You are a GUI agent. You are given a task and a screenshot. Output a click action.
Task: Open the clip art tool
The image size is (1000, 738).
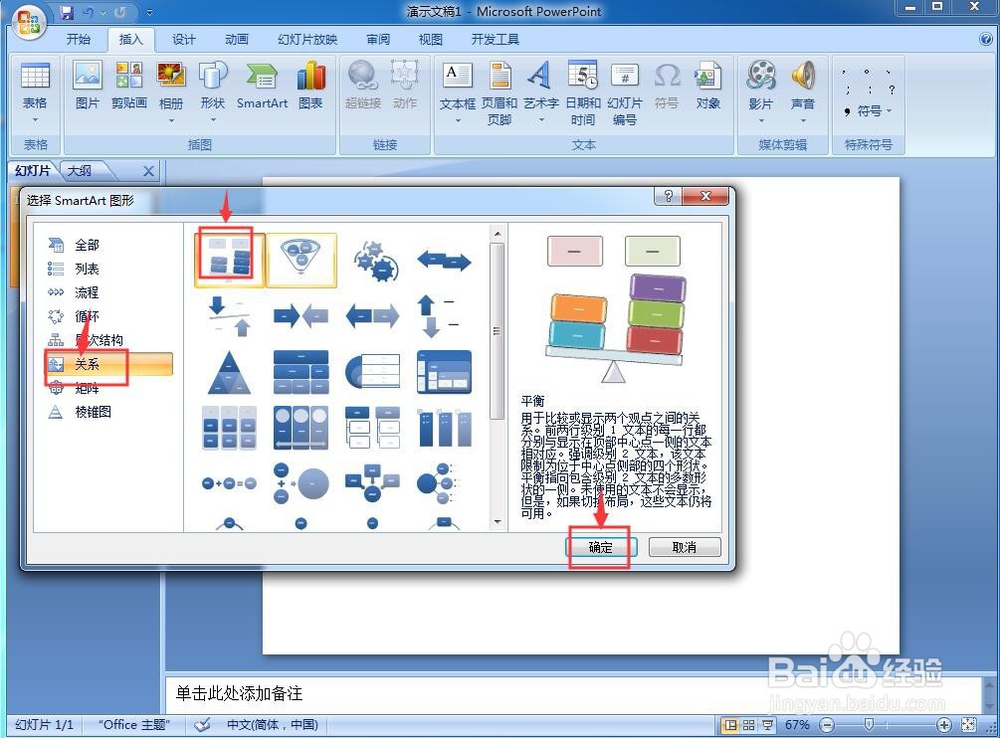[x=129, y=86]
